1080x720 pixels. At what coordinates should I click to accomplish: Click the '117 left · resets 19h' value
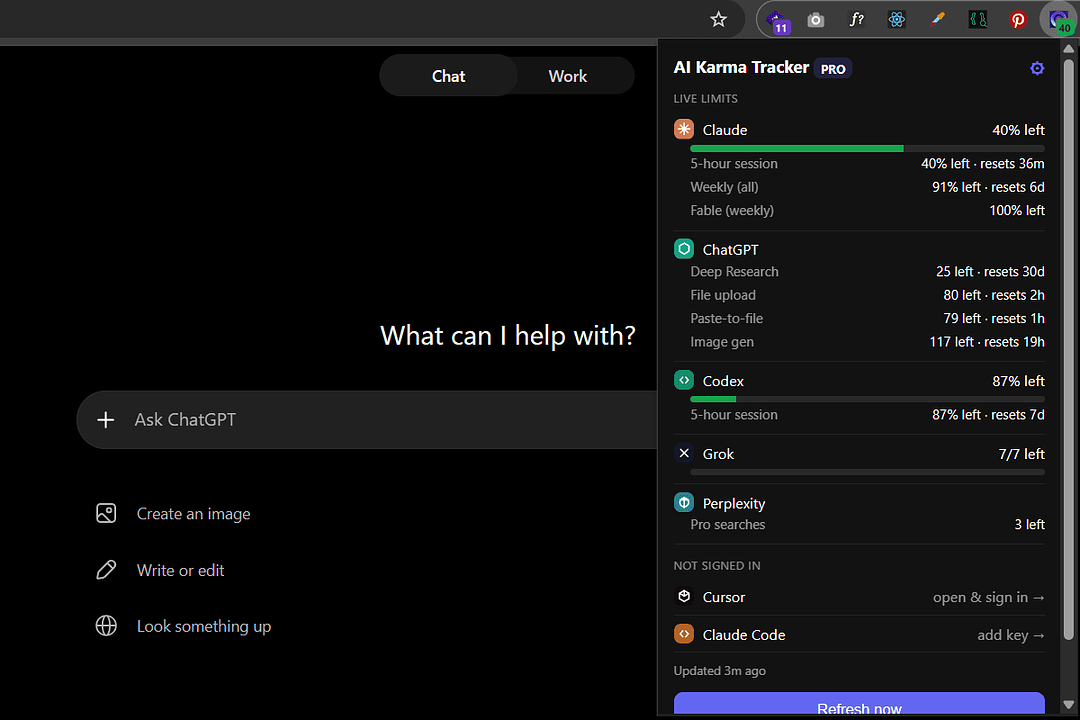click(x=986, y=342)
